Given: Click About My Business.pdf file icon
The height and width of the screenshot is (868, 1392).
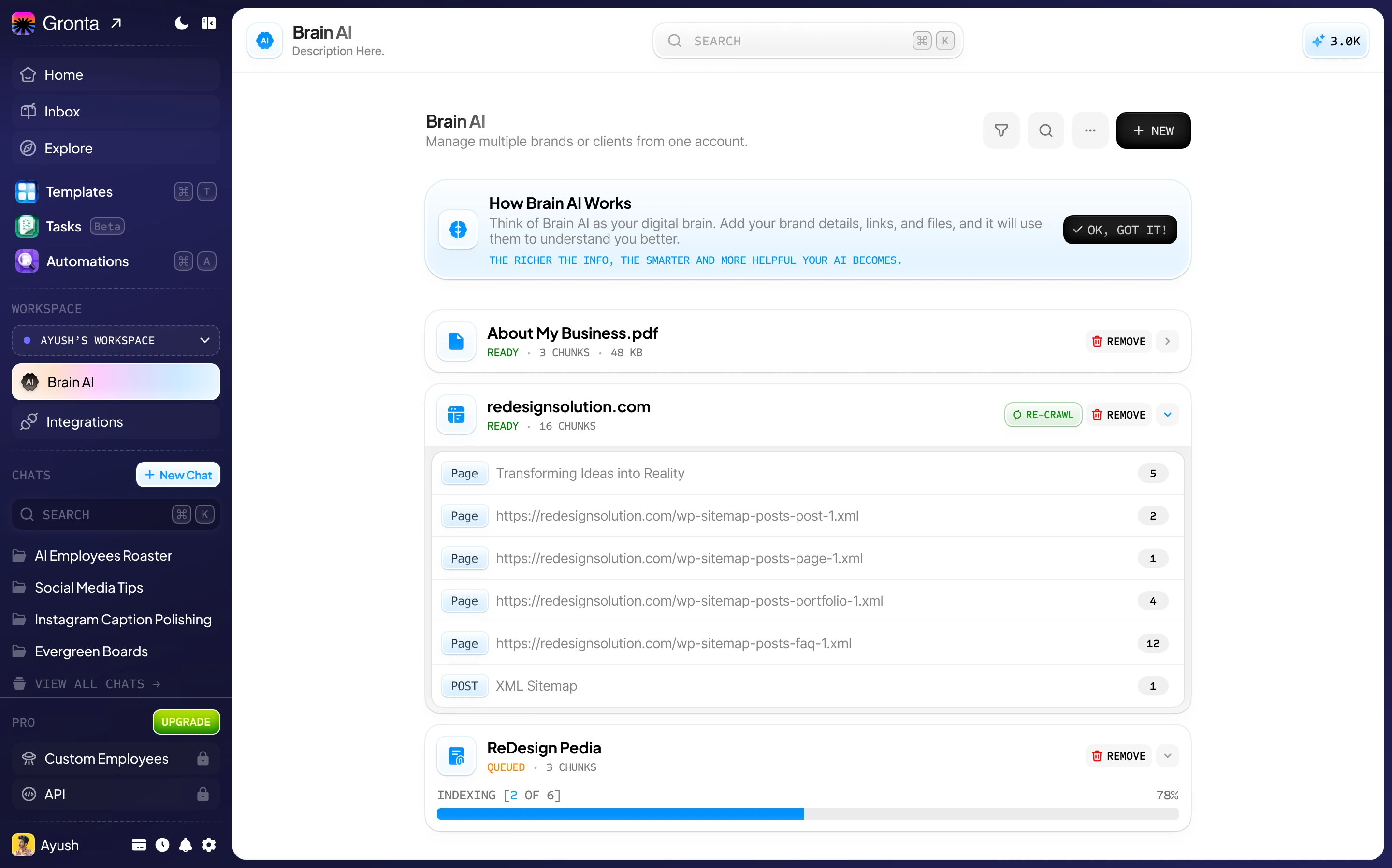Looking at the screenshot, I should point(456,342).
